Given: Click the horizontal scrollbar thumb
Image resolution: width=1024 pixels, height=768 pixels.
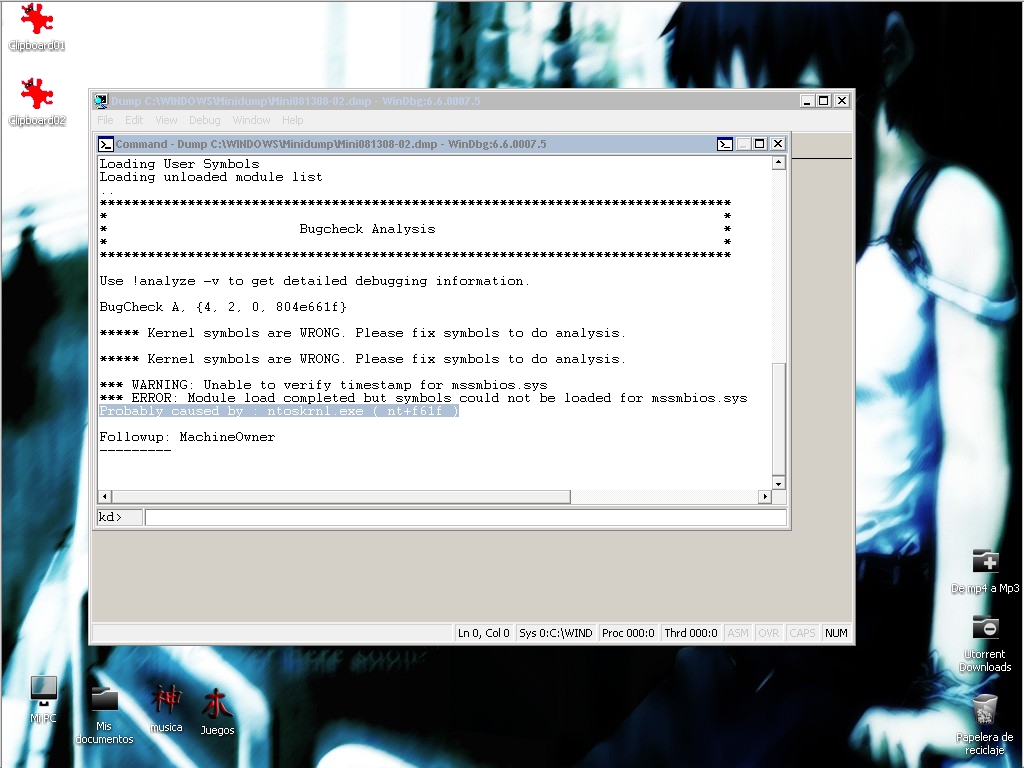Looking at the screenshot, I should pyautogui.click(x=341, y=497).
